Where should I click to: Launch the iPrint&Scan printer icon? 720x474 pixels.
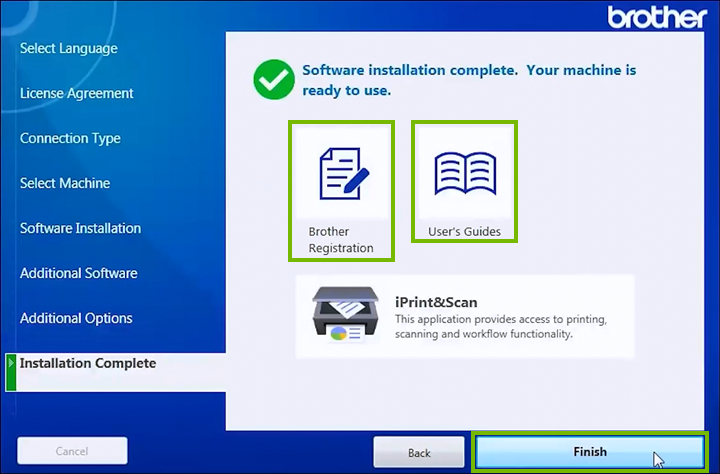tap(346, 315)
